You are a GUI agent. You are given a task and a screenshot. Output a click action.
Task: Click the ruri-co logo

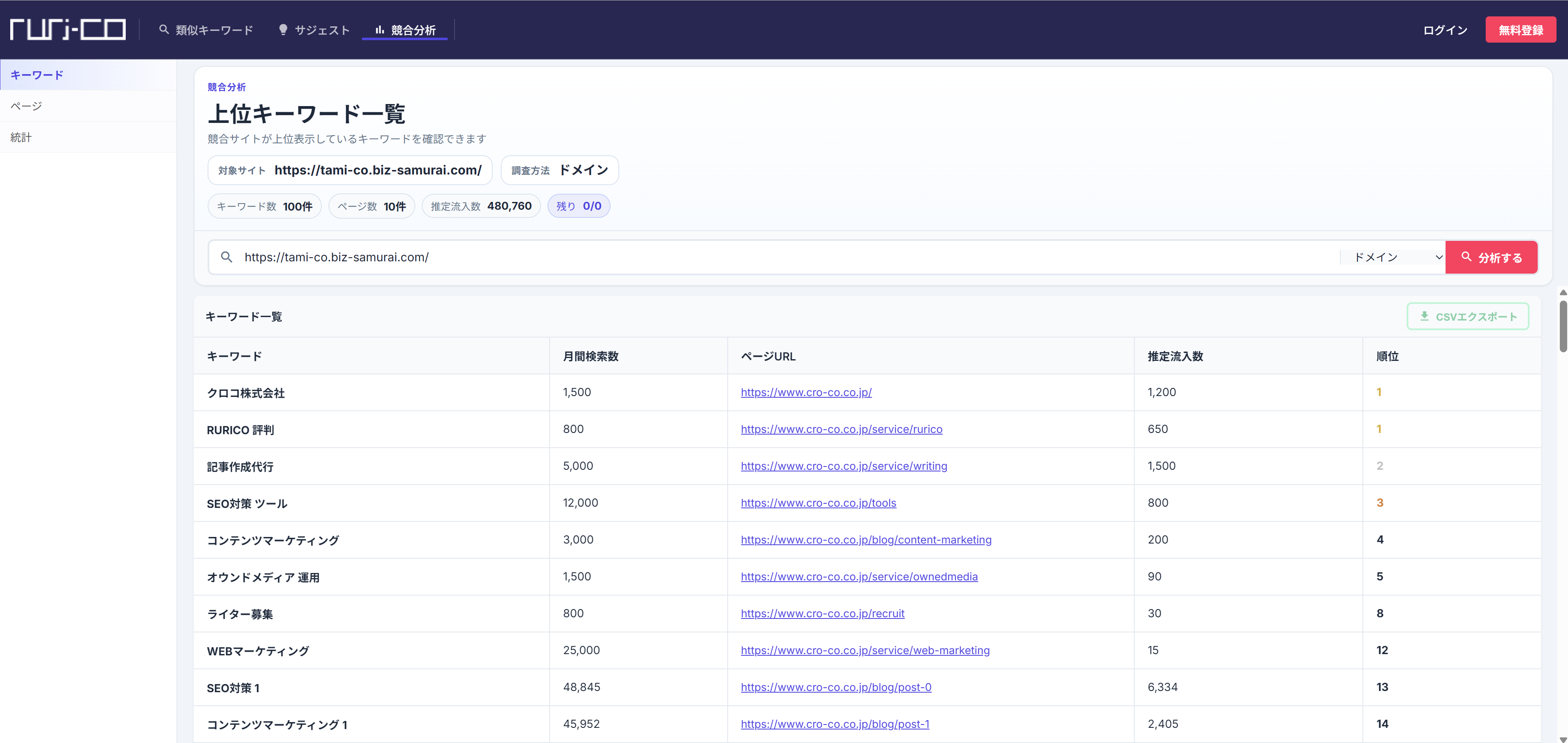coord(68,29)
